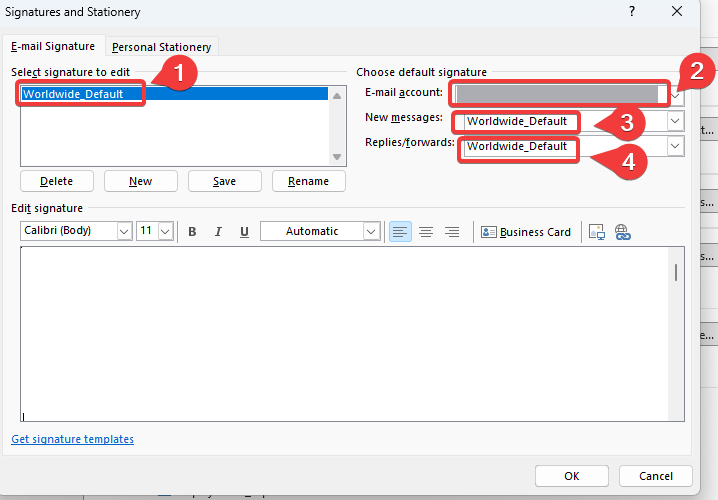
Task: Open the Automatic font color picker
Action: 371,231
